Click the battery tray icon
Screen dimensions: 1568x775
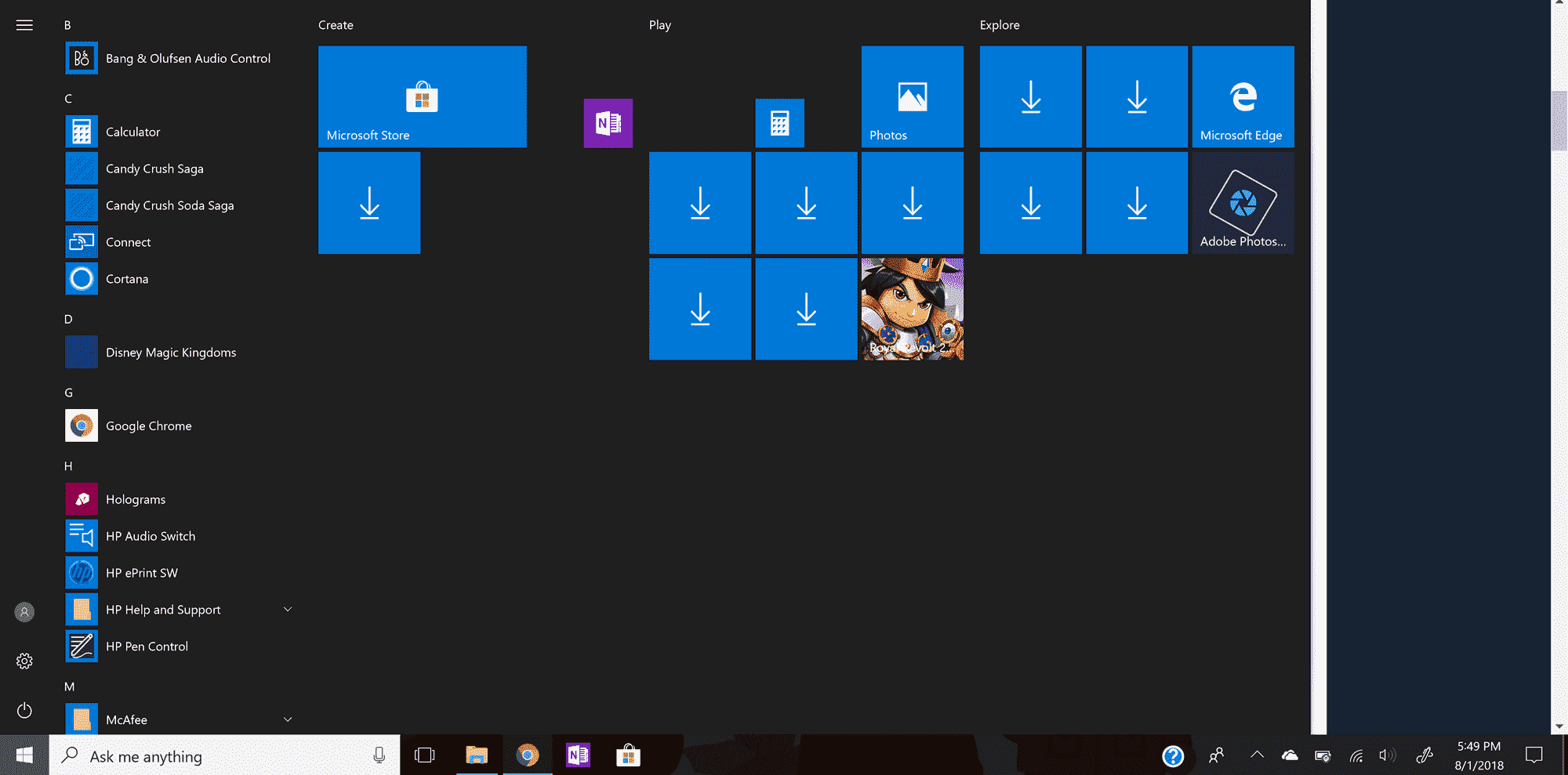[1323, 755]
